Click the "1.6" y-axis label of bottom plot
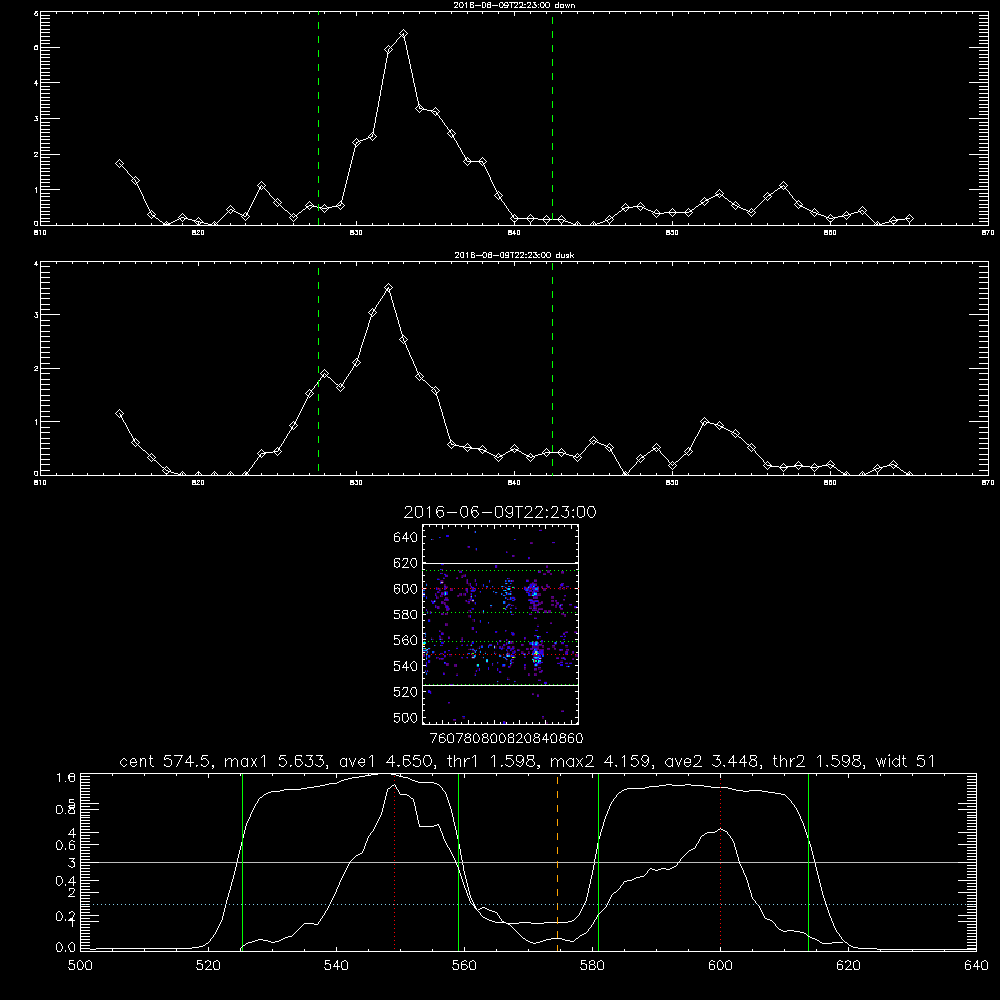The height and width of the screenshot is (1000, 1000). pyautogui.click(x=66, y=777)
